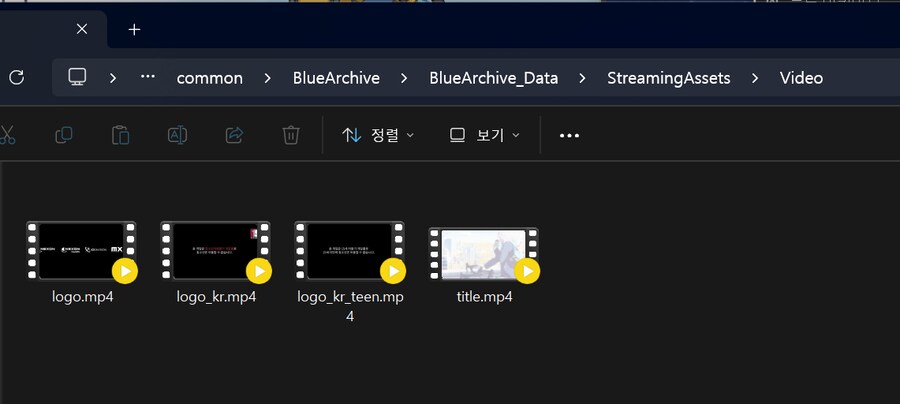Click the logo_kr.mp4 file name

[x=216, y=297]
